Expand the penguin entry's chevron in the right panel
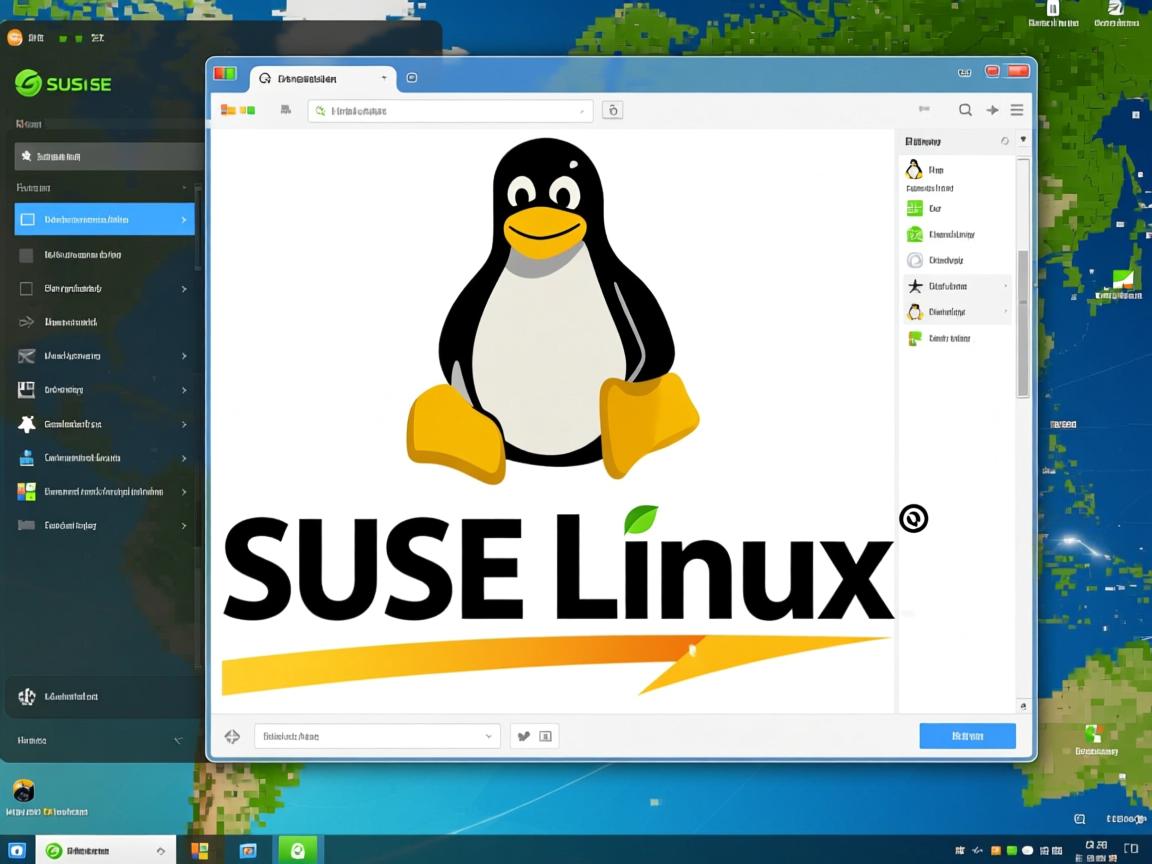 click(x=1004, y=311)
